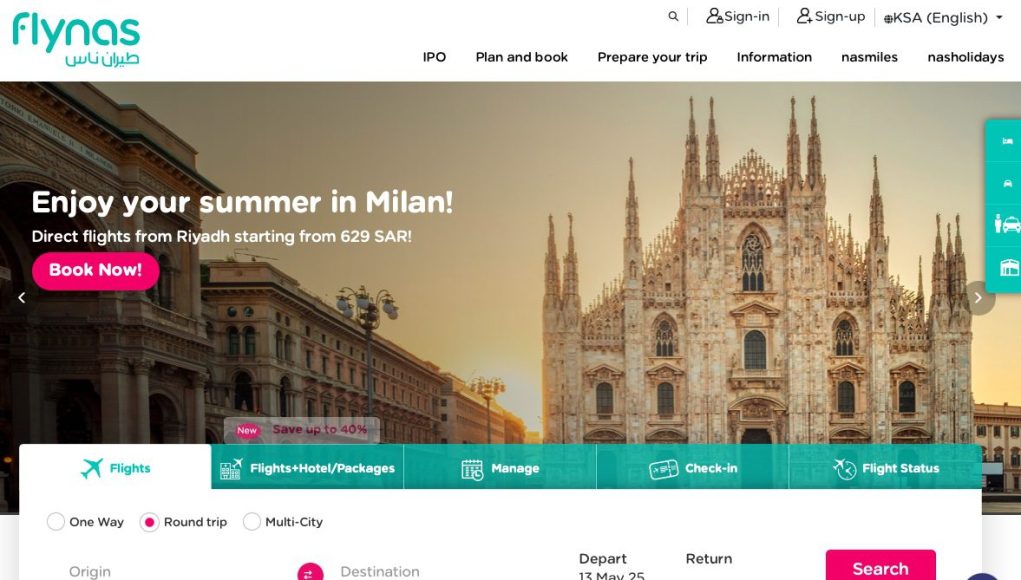The height and width of the screenshot is (580, 1021).
Task: Go to previous banner slide arrow
Action: [x=21, y=297]
